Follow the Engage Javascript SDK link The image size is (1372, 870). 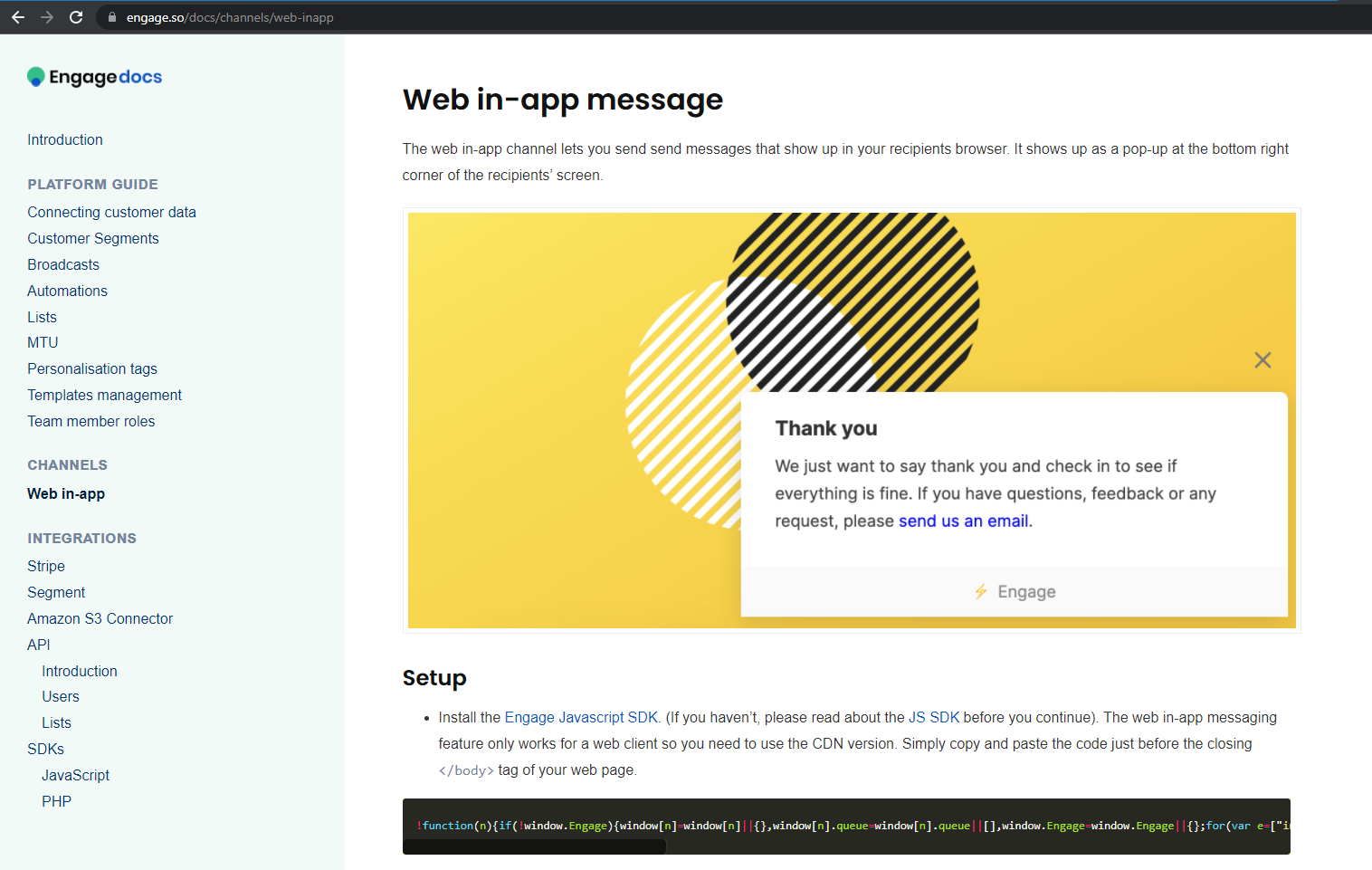(581, 717)
